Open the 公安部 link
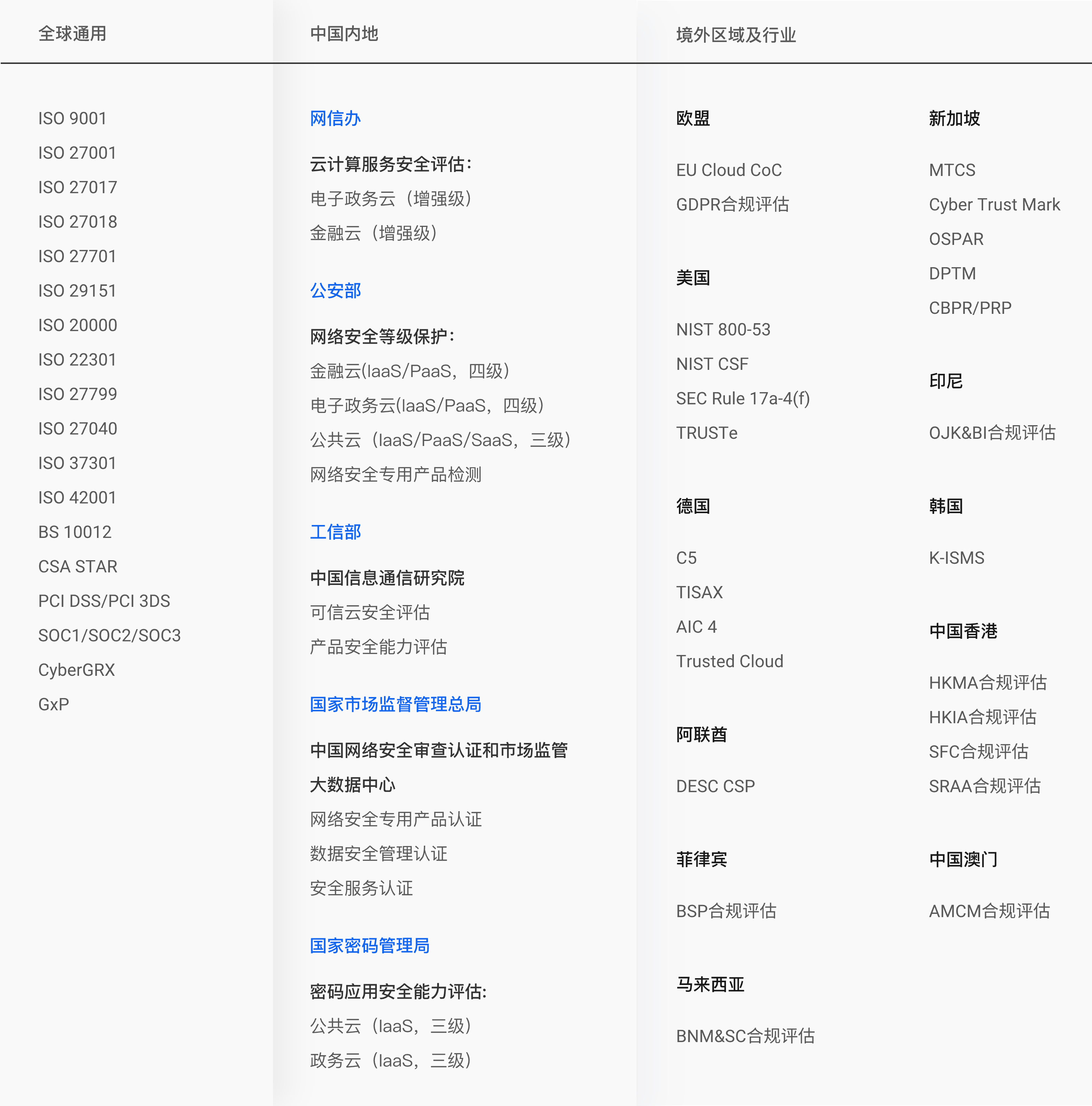This screenshot has height=1106, width=1092. 335,291
